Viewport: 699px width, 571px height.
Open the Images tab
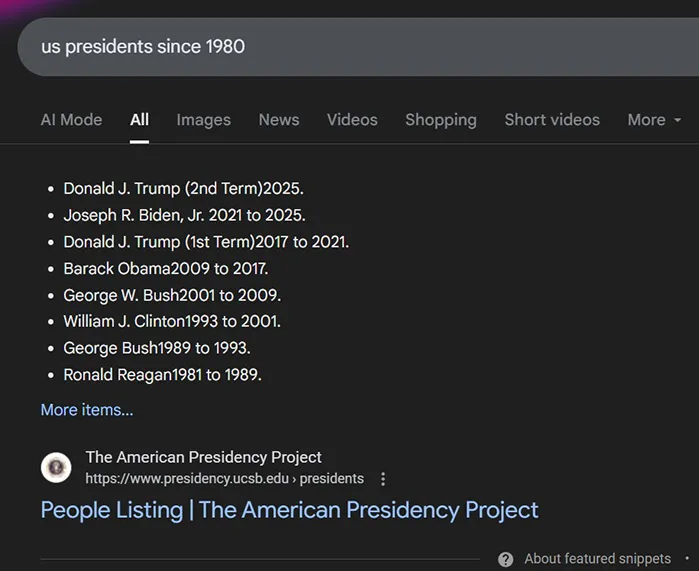[x=203, y=120]
